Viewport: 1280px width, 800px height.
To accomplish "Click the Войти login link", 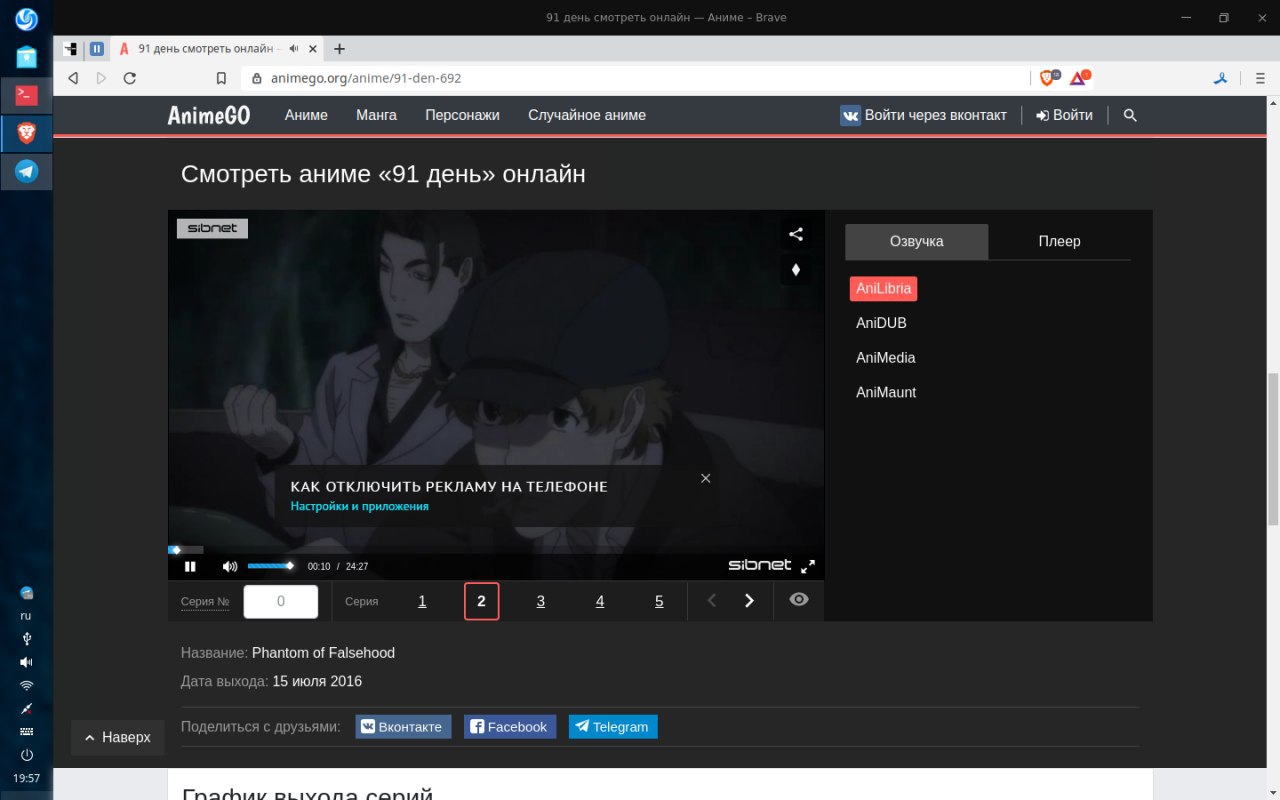I will (x=1064, y=115).
